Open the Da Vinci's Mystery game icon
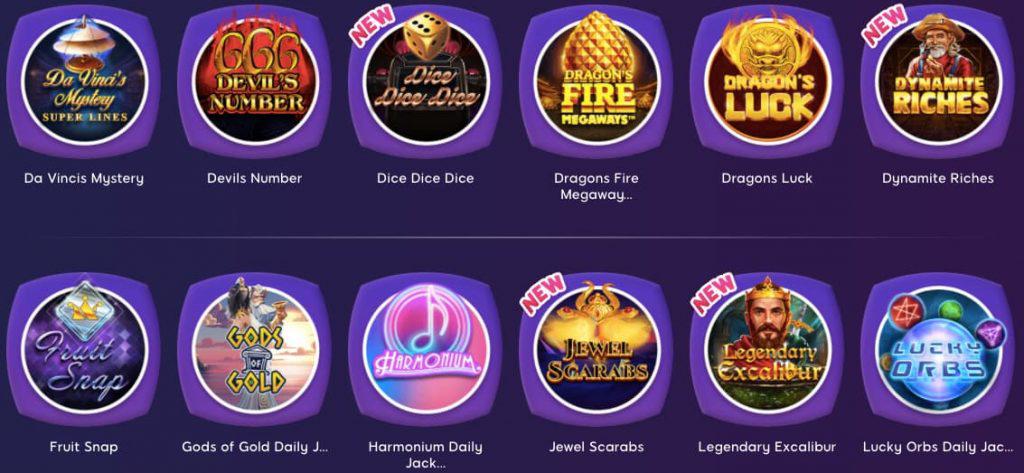Screen dimensions: 1024x473 pyautogui.click(x=84, y=81)
